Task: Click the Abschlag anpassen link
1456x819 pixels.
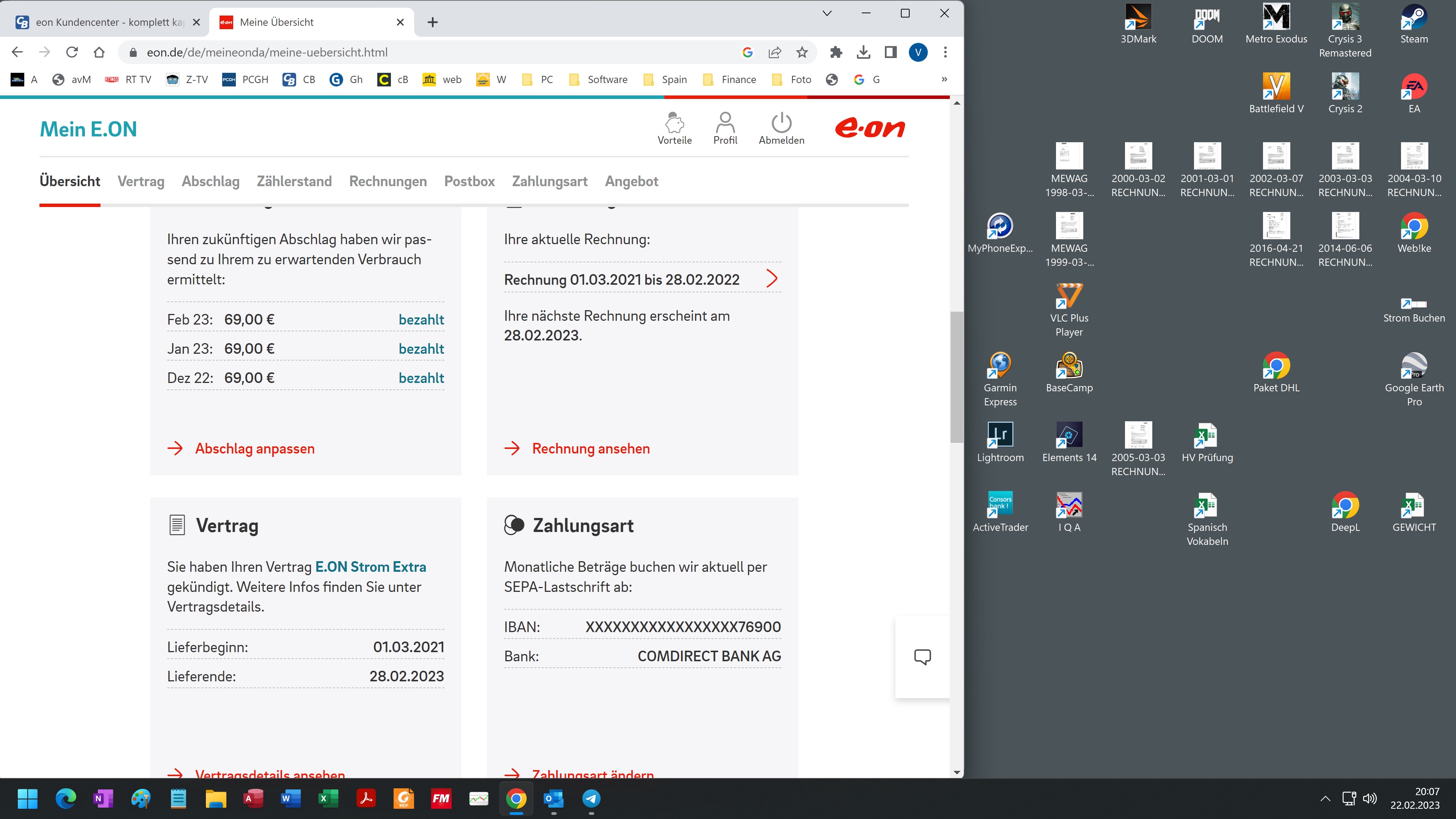Action: tap(254, 449)
